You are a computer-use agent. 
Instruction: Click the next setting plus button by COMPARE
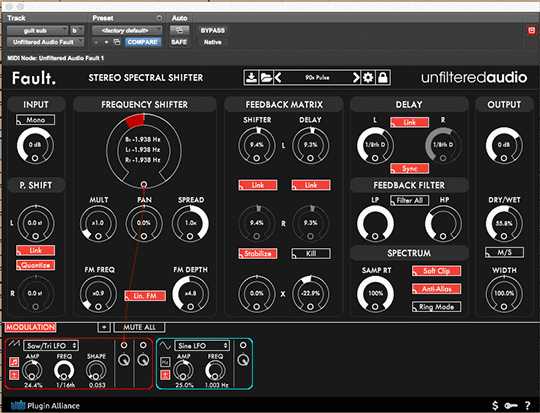[106, 42]
